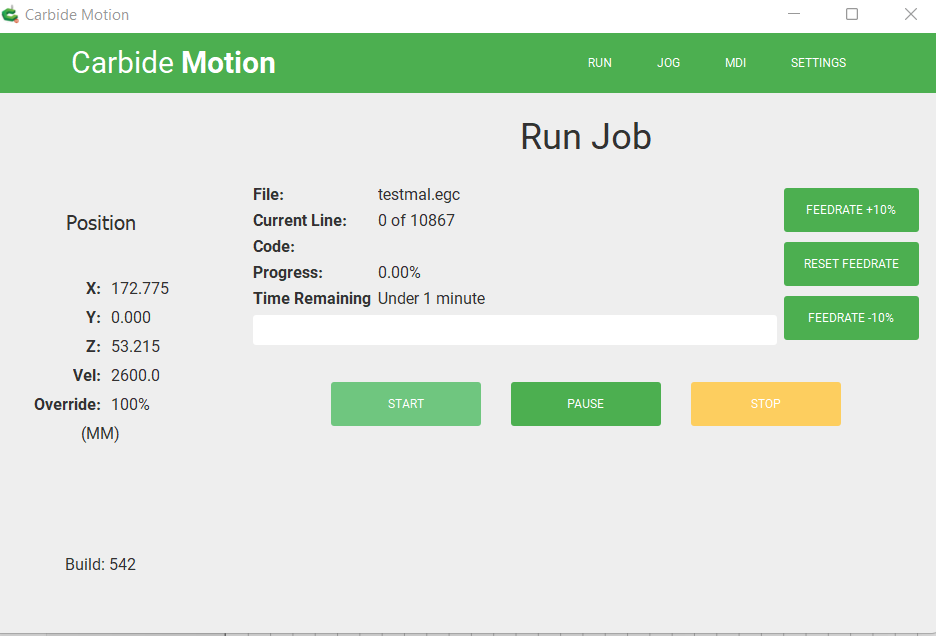Select the file name testmal.egc
The width and height of the screenshot is (936, 636).
tap(418, 195)
